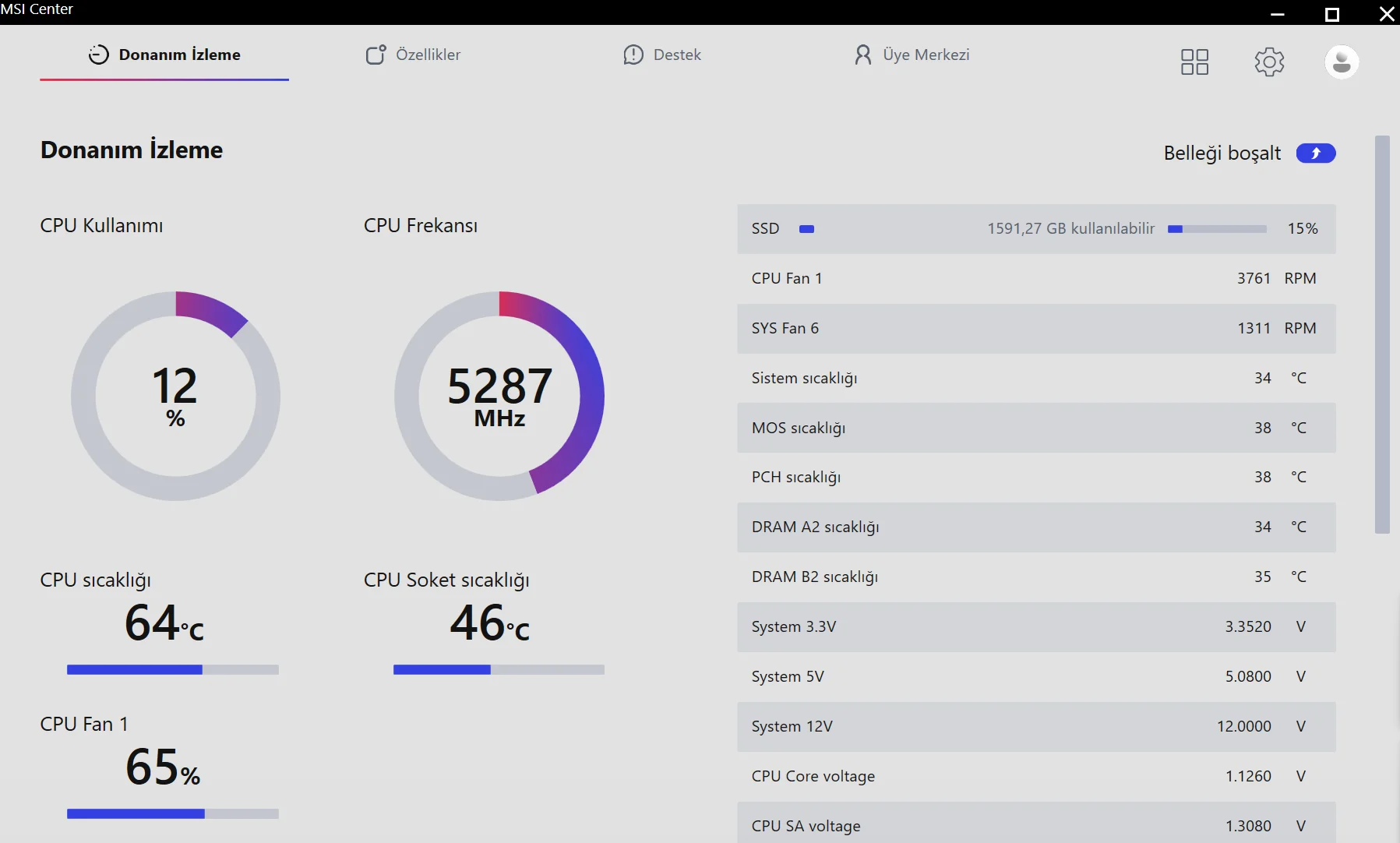Click the CPU Kullanımı label

101,226
